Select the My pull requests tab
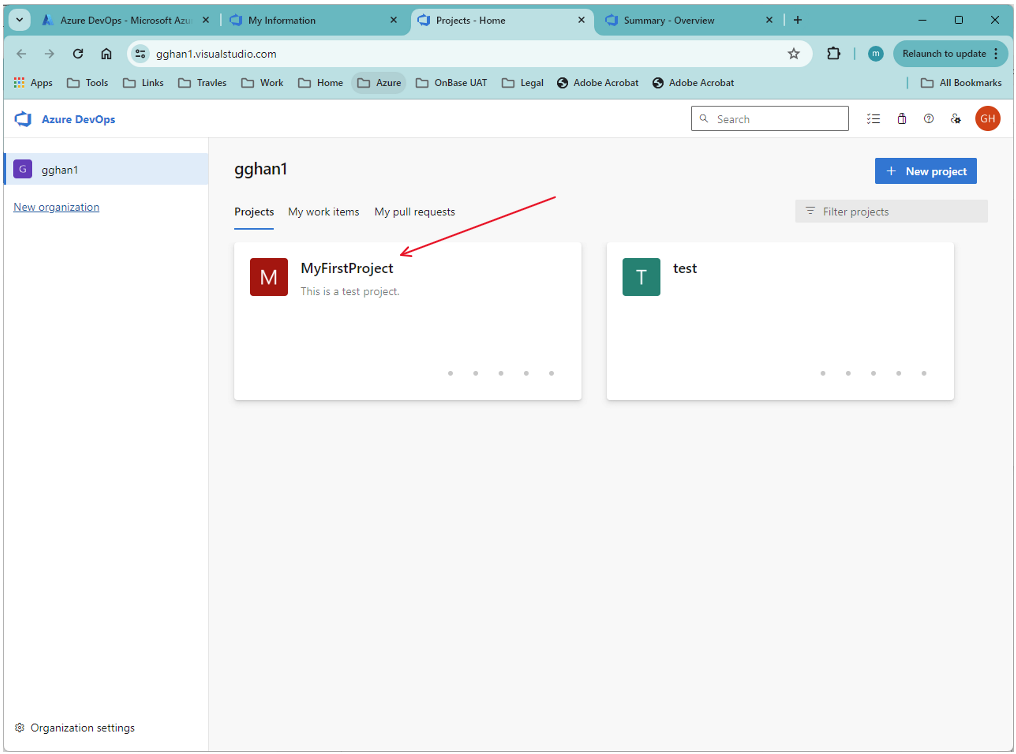 415,212
